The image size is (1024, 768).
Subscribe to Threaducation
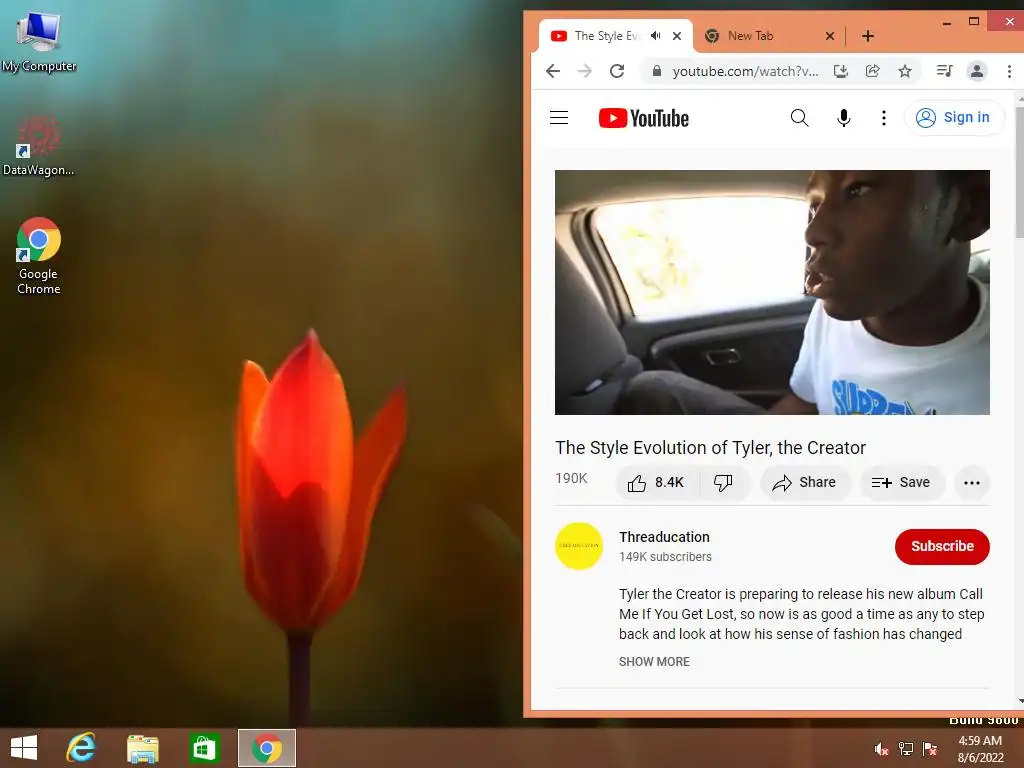click(x=942, y=547)
